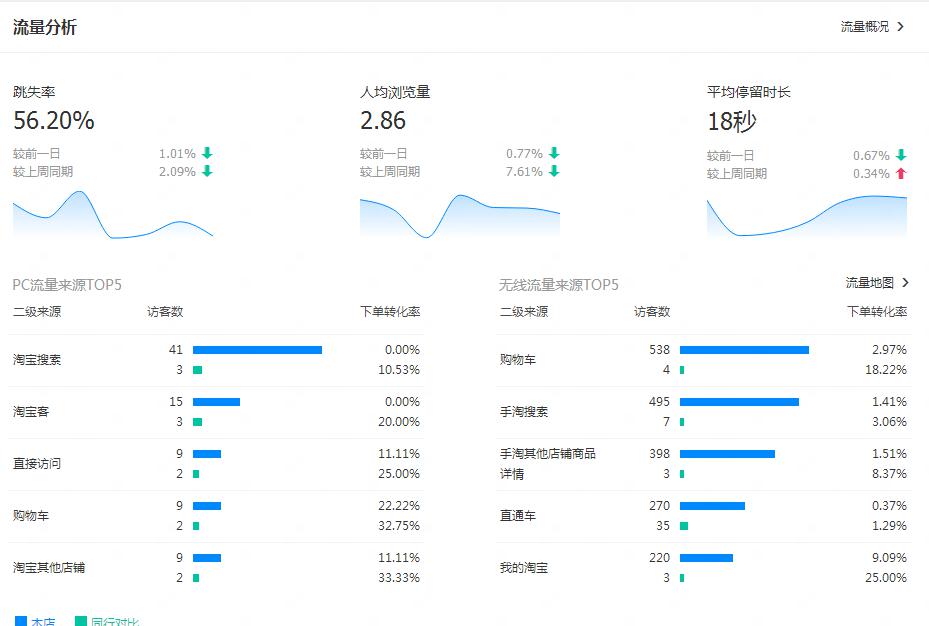Image resolution: width=929 pixels, height=626 pixels.
Task: Click the PC 直接访问 source row label
Action: pyautogui.click(x=37, y=464)
